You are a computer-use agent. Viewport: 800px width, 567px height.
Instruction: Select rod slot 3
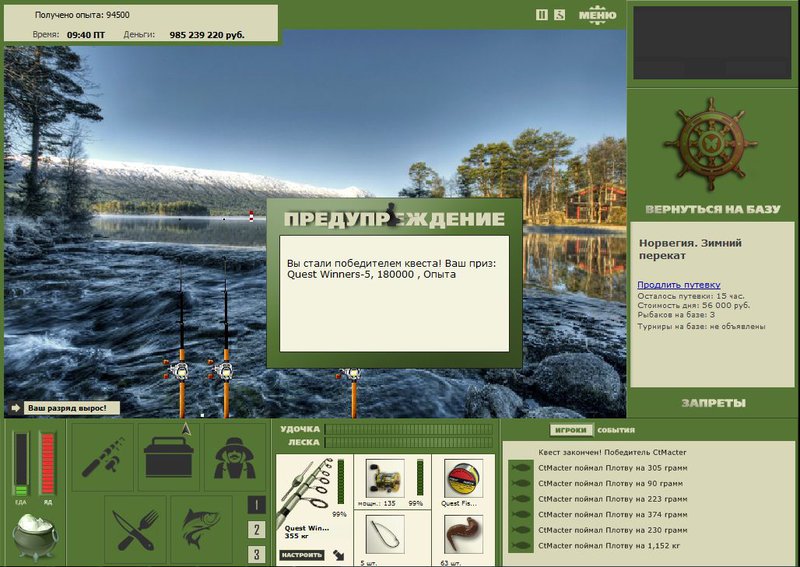pyautogui.click(x=256, y=555)
